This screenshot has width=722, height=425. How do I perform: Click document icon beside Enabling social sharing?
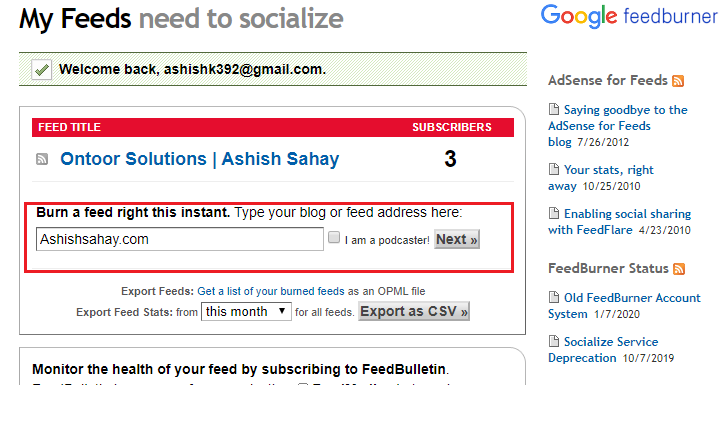pos(554,214)
